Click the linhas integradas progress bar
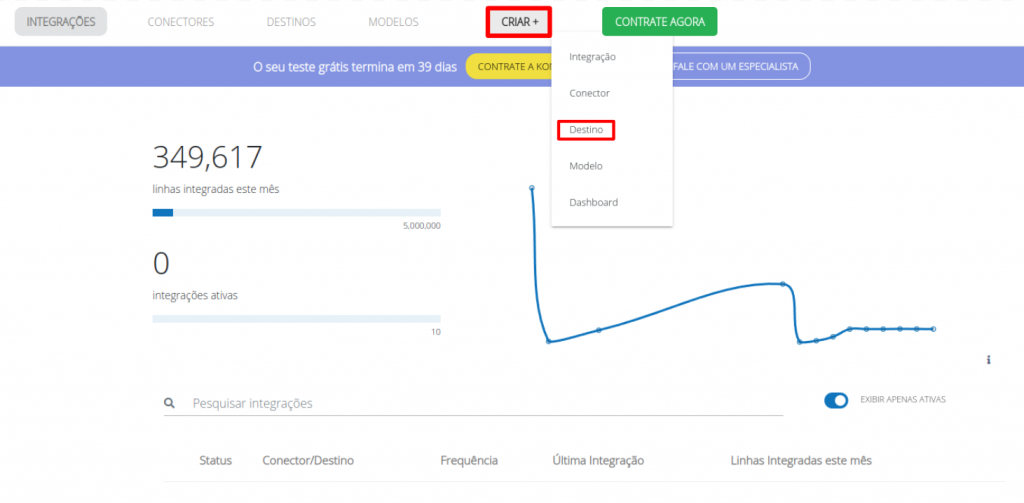Image resolution: width=1024 pixels, height=503 pixels. pos(296,212)
